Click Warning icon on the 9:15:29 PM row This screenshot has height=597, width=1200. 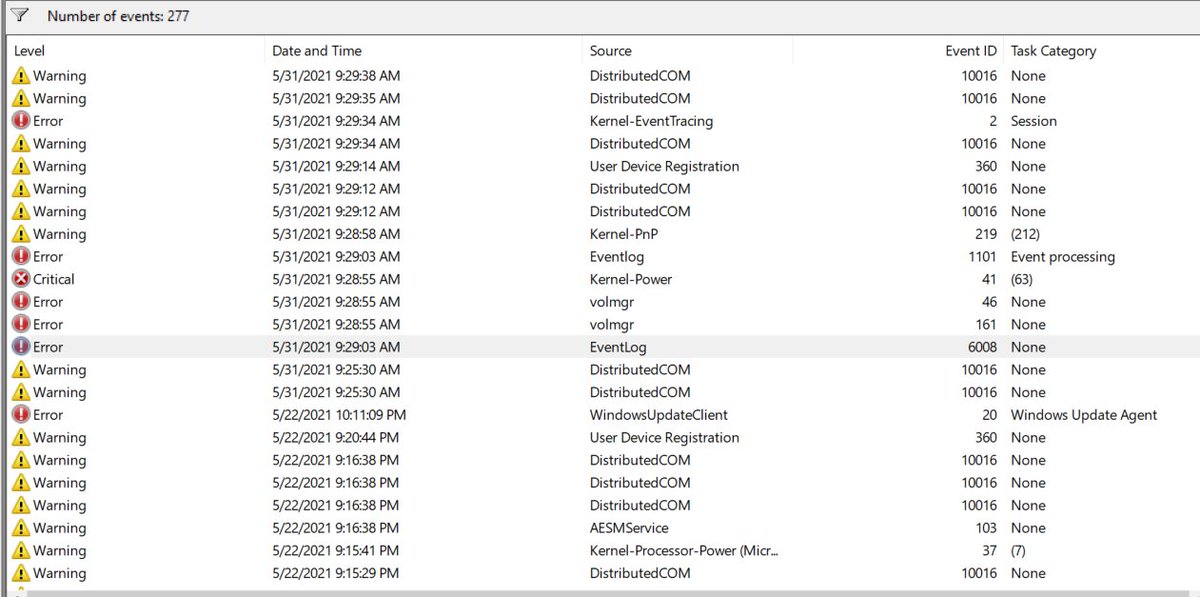pyautogui.click(x=21, y=573)
